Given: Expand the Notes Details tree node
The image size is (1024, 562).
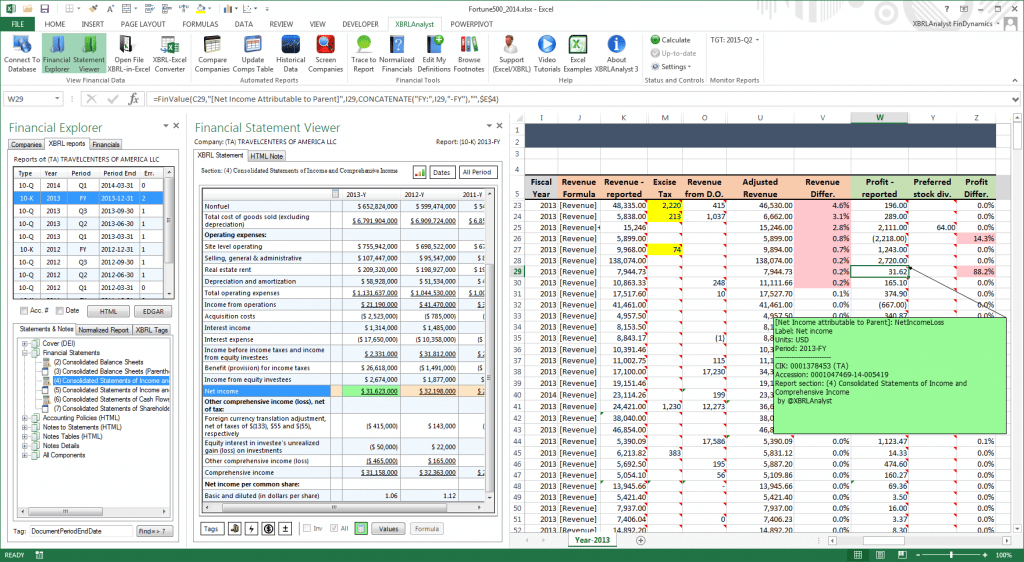Looking at the screenshot, I should [x=25, y=446].
